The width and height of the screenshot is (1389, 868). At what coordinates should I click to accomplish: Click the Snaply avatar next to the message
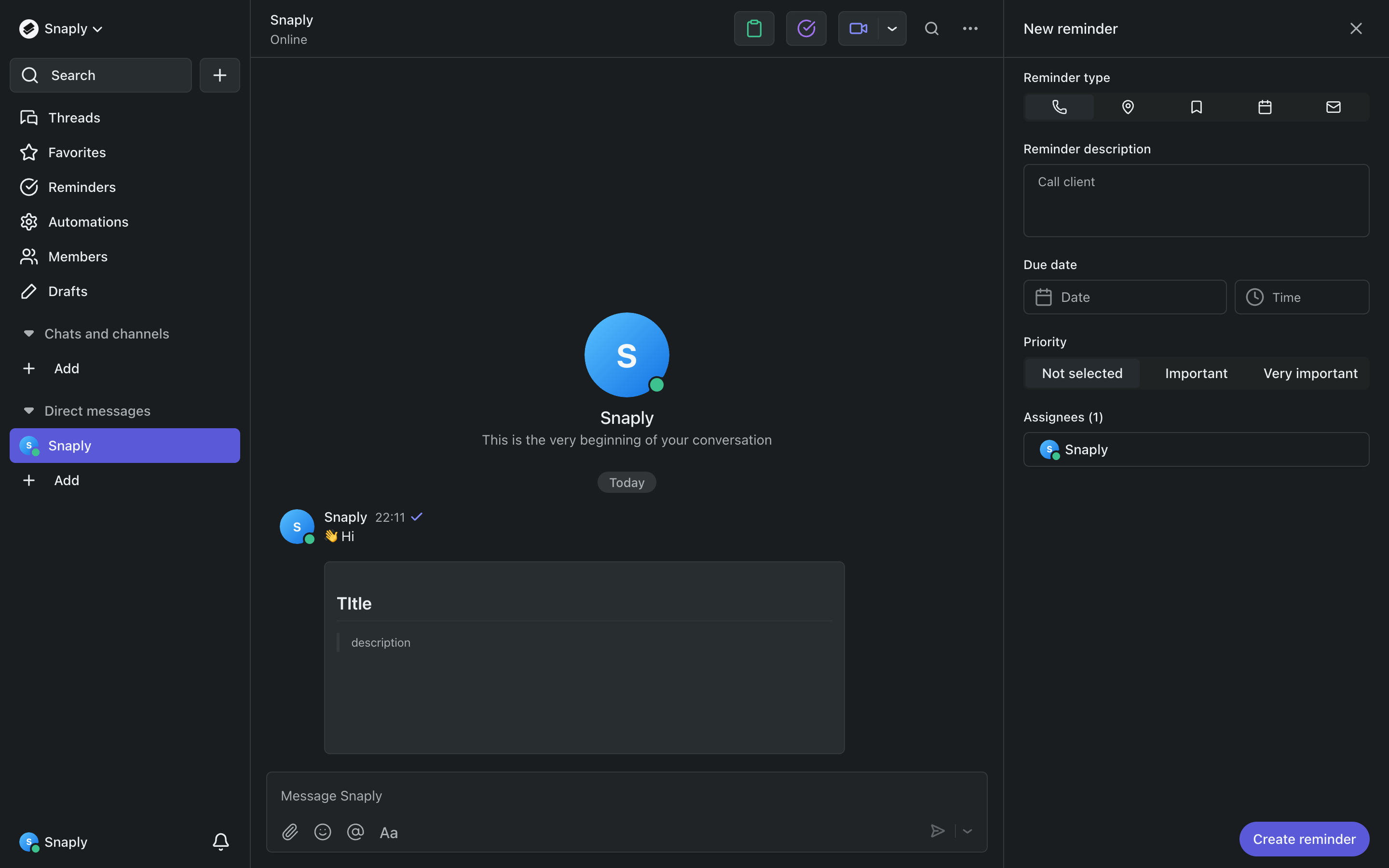click(297, 527)
